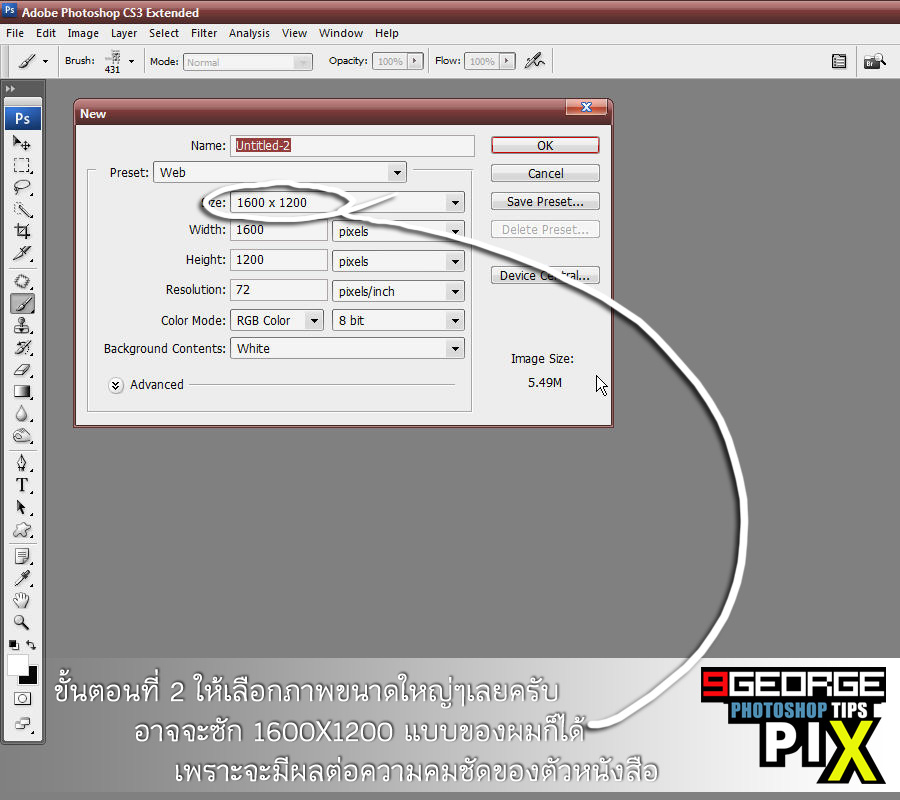Swap foreground and background colors

click(31, 645)
